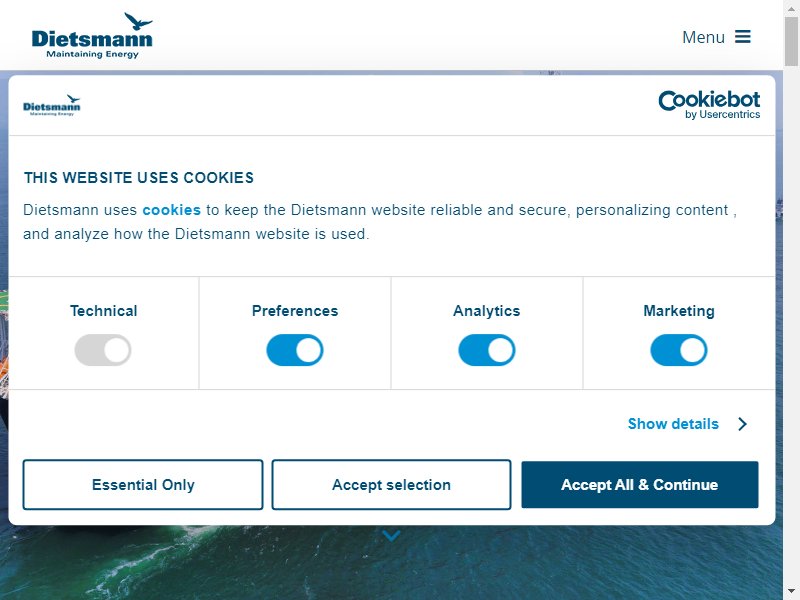Disable the Preferences cookies switch

point(295,350)
